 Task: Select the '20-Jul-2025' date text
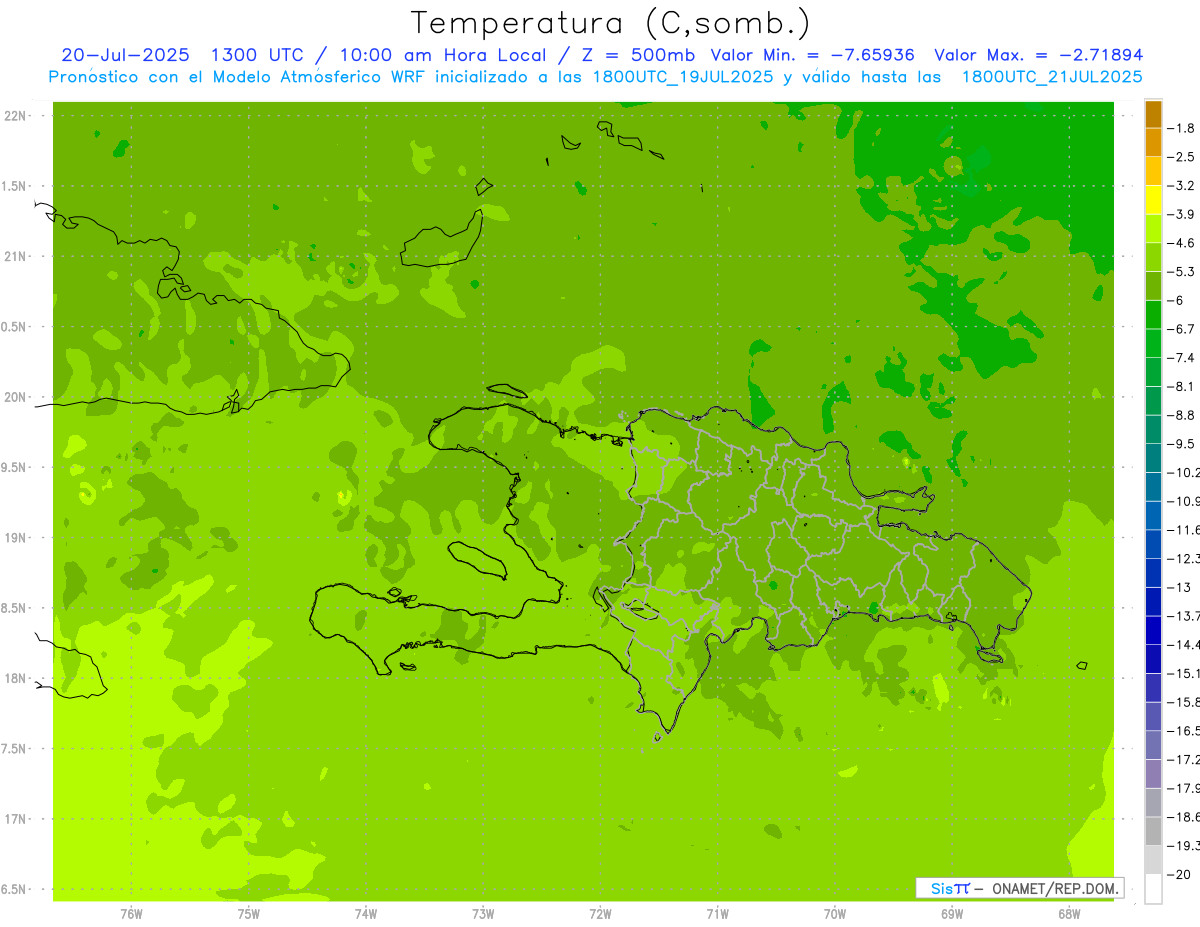pos(126,55)
